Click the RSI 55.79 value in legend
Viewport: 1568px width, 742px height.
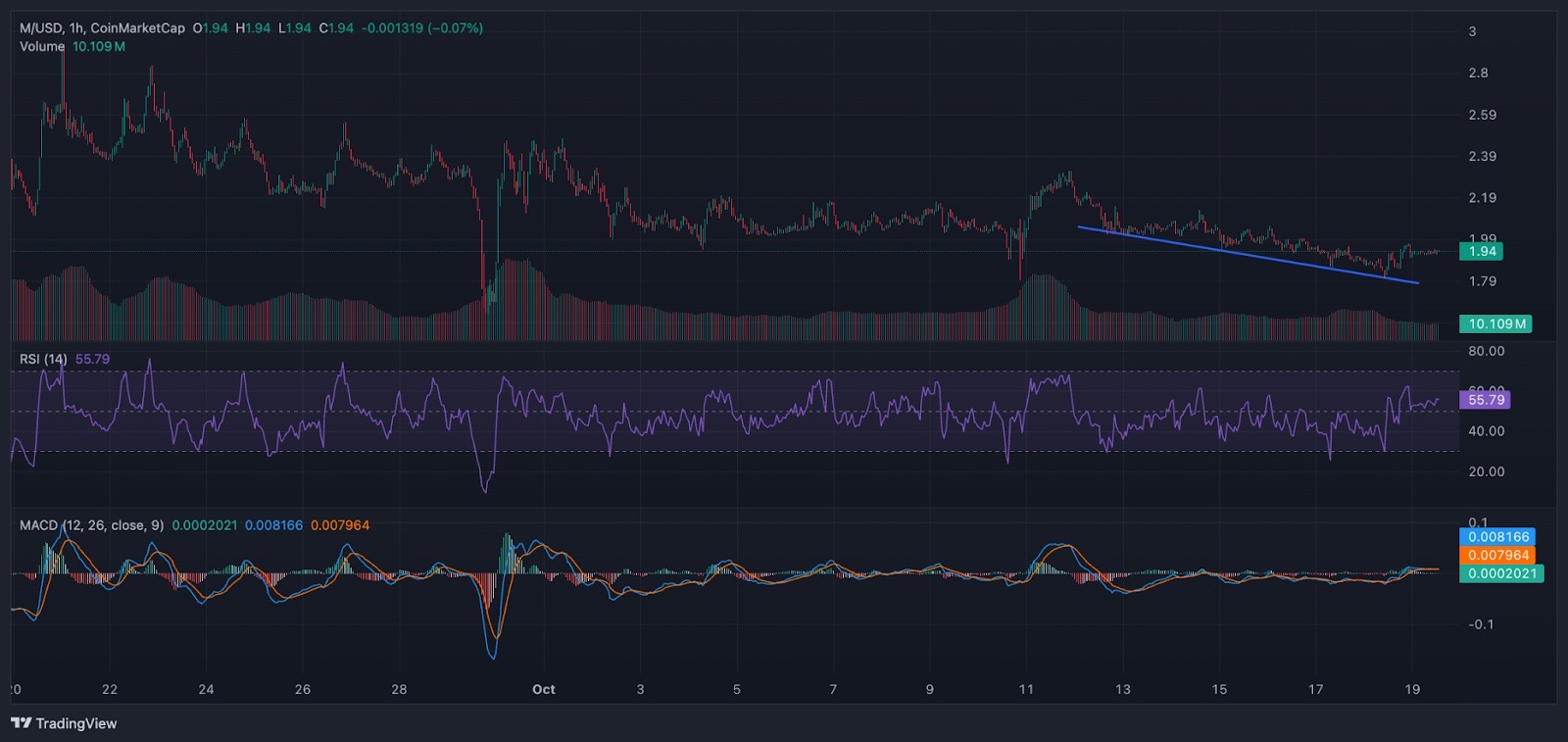click(x=92, y=359)
